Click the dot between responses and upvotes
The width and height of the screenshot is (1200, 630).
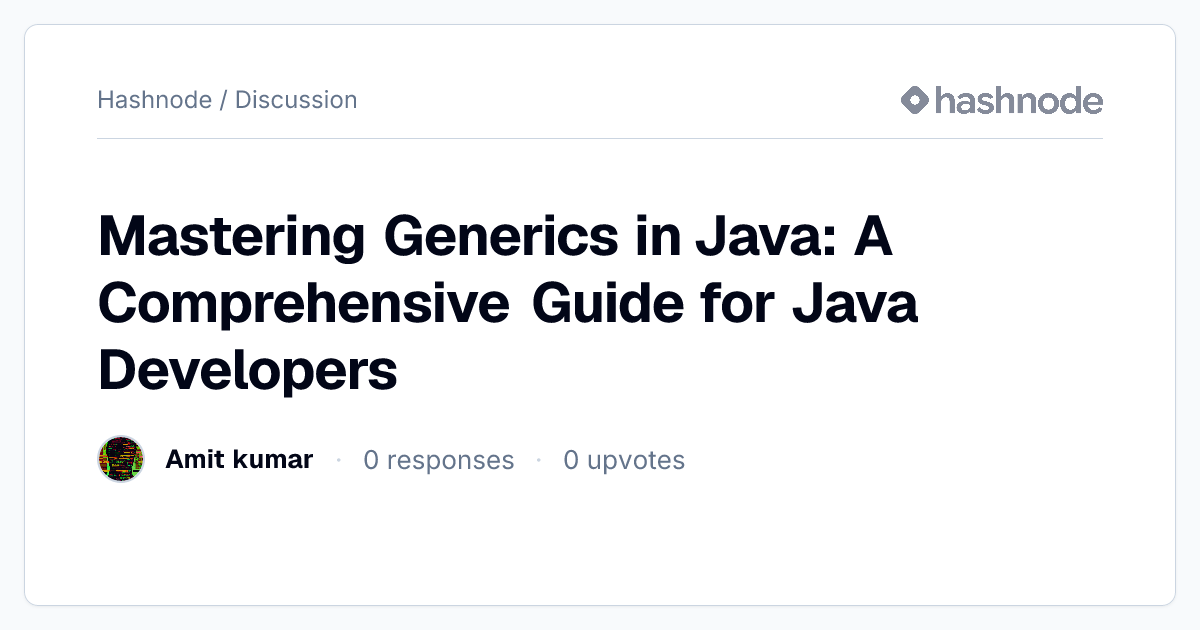tap(539, 460)
